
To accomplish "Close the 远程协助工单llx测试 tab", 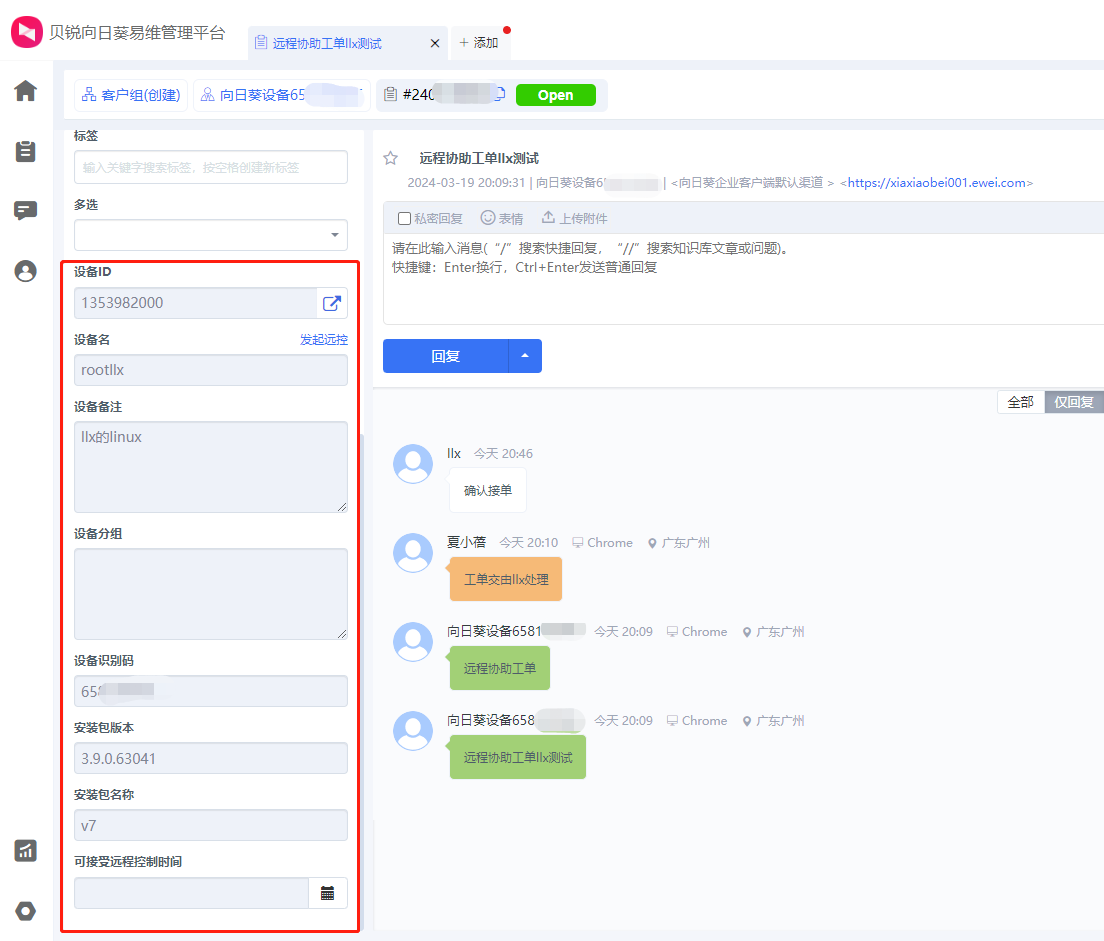I will click(434, 43).
